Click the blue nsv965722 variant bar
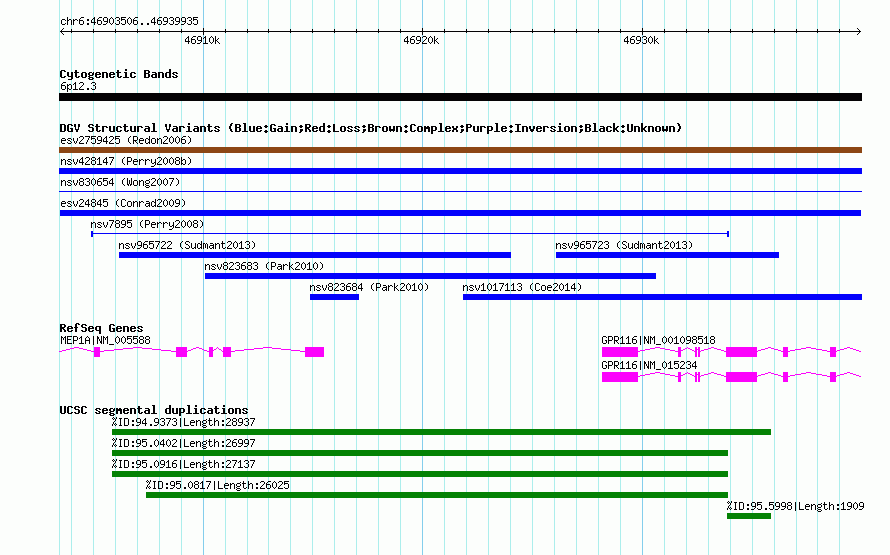The height and width of the screenshot is (555, 890). (x=315, y=255)
